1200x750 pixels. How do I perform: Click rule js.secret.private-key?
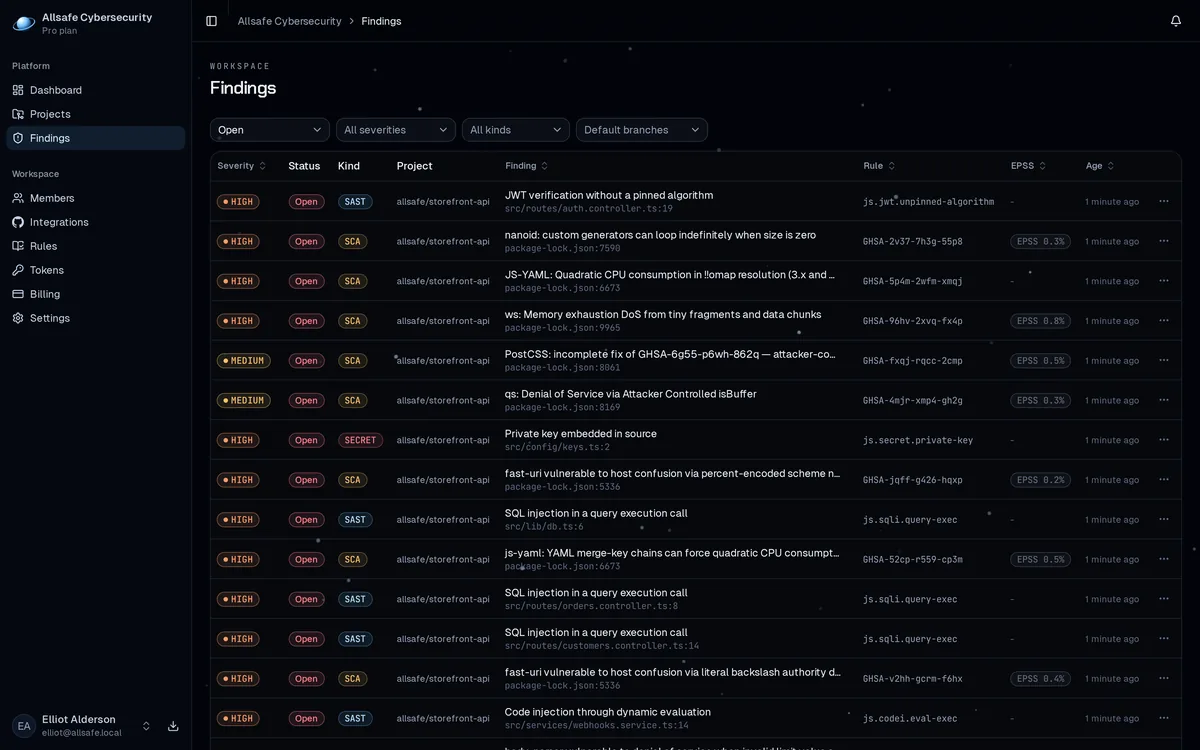918,440
